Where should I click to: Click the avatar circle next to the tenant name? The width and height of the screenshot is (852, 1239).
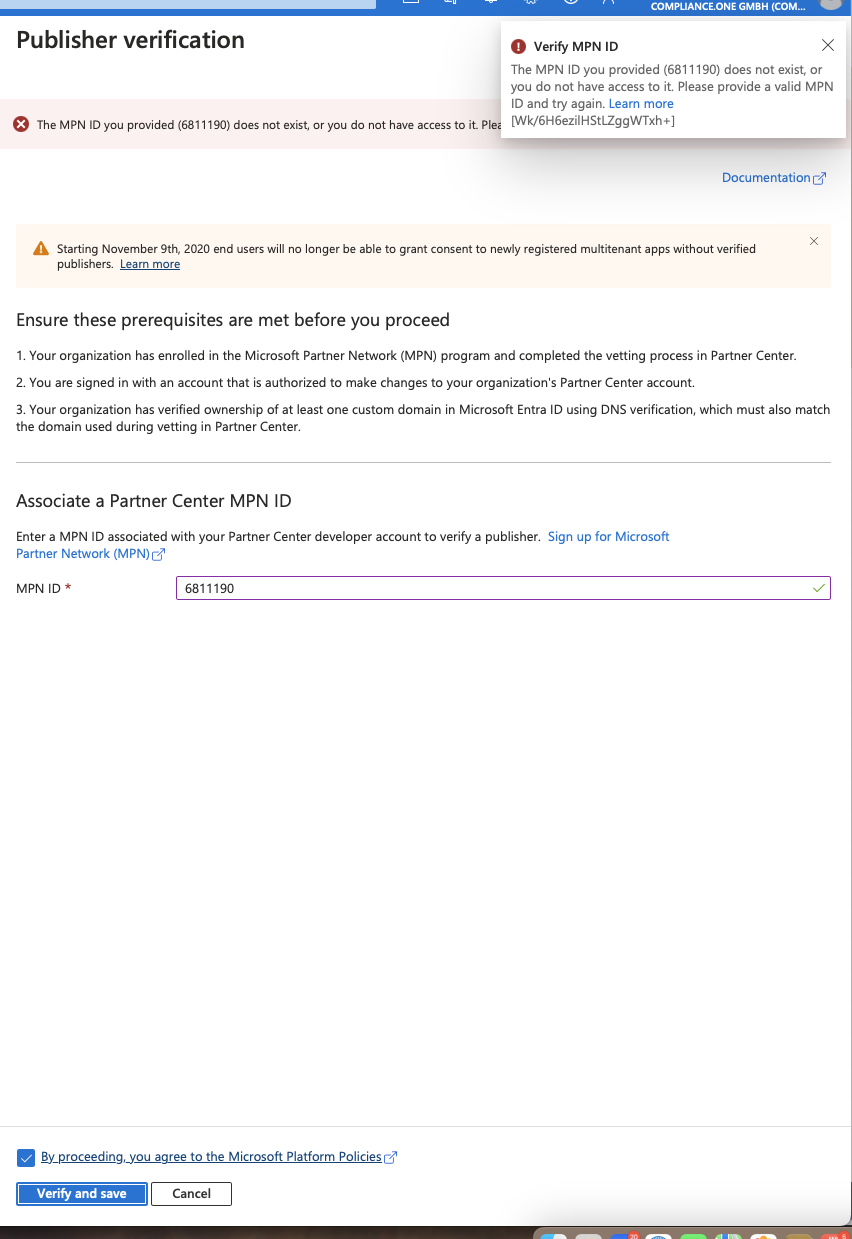pyautogui.click(x=831, y=6)
